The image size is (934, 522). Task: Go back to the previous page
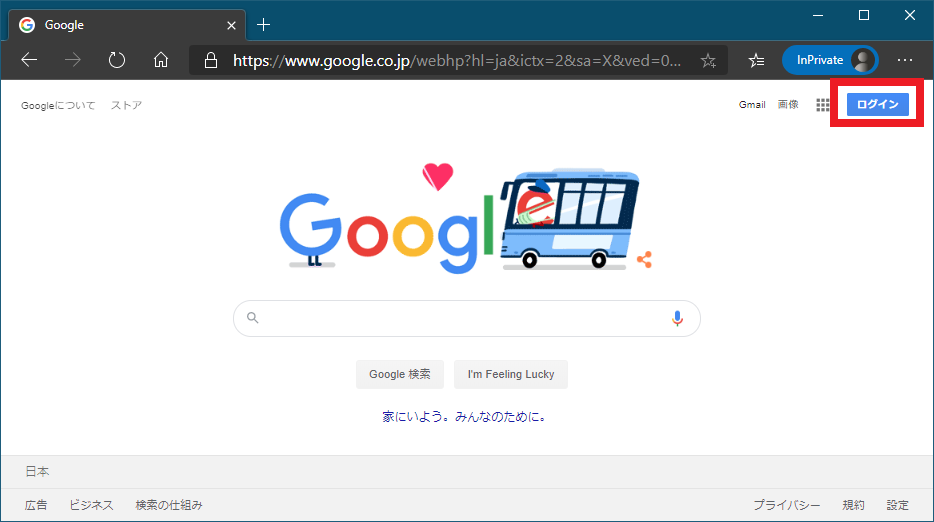29,60
